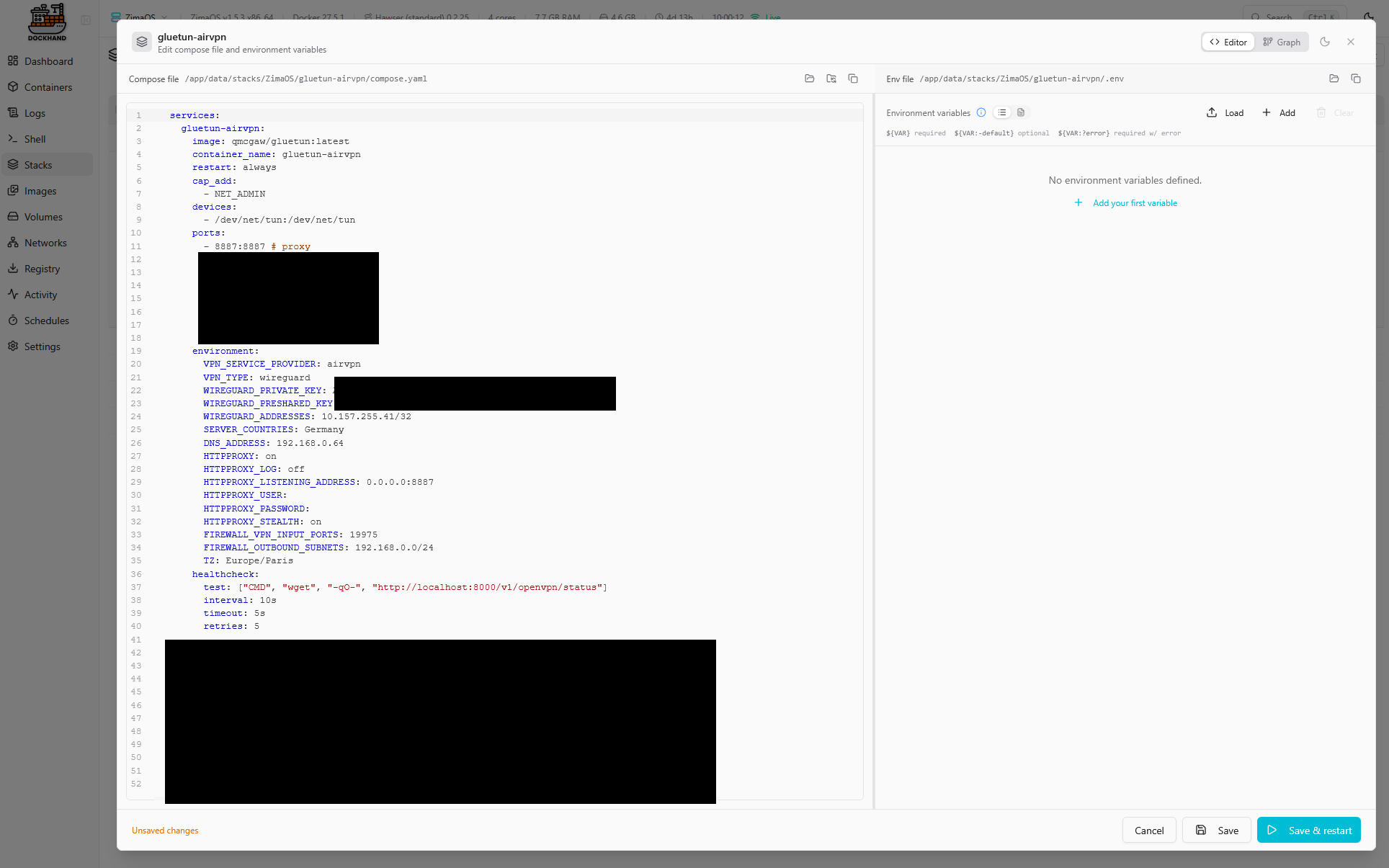Add a new environment variable
The image size is (1389, 868).
click(1279, 112)
